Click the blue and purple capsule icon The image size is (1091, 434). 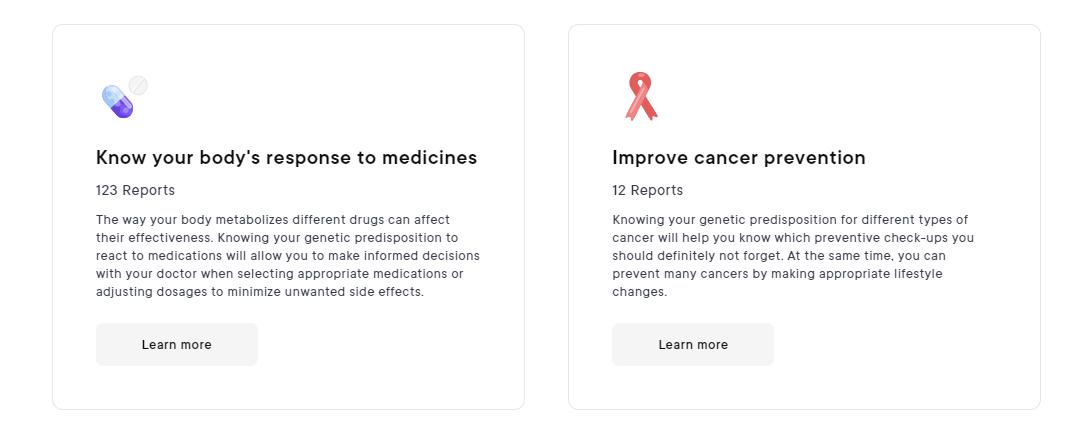point(117,101)
